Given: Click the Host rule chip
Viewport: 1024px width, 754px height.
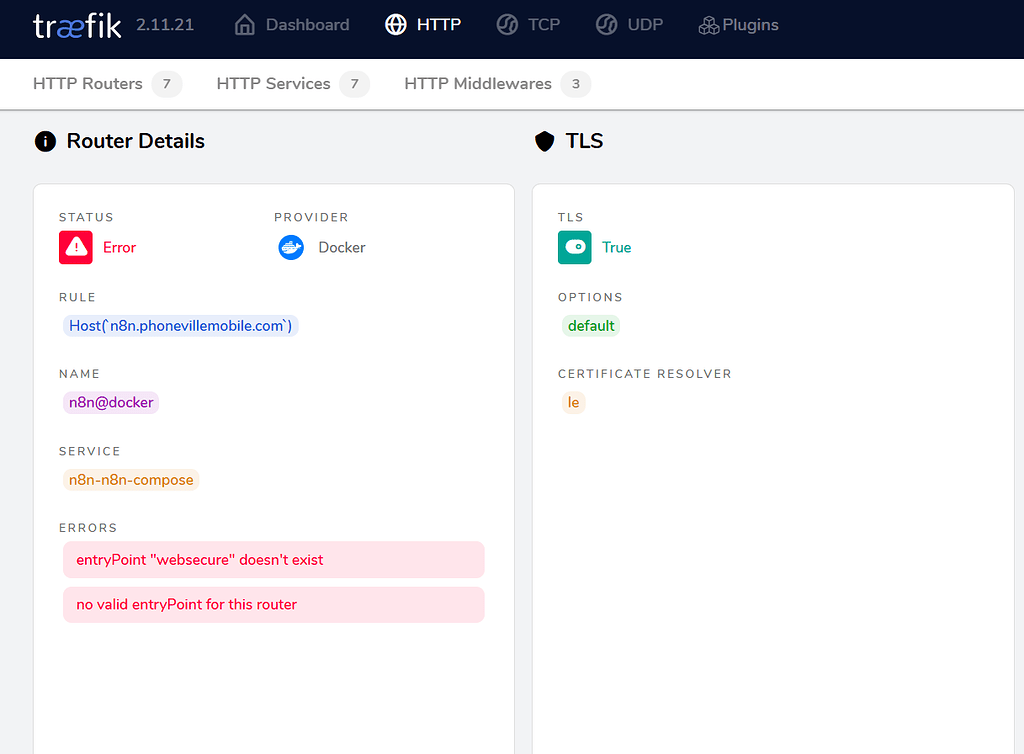Looking at the screenshot, I should pos(180,325).
